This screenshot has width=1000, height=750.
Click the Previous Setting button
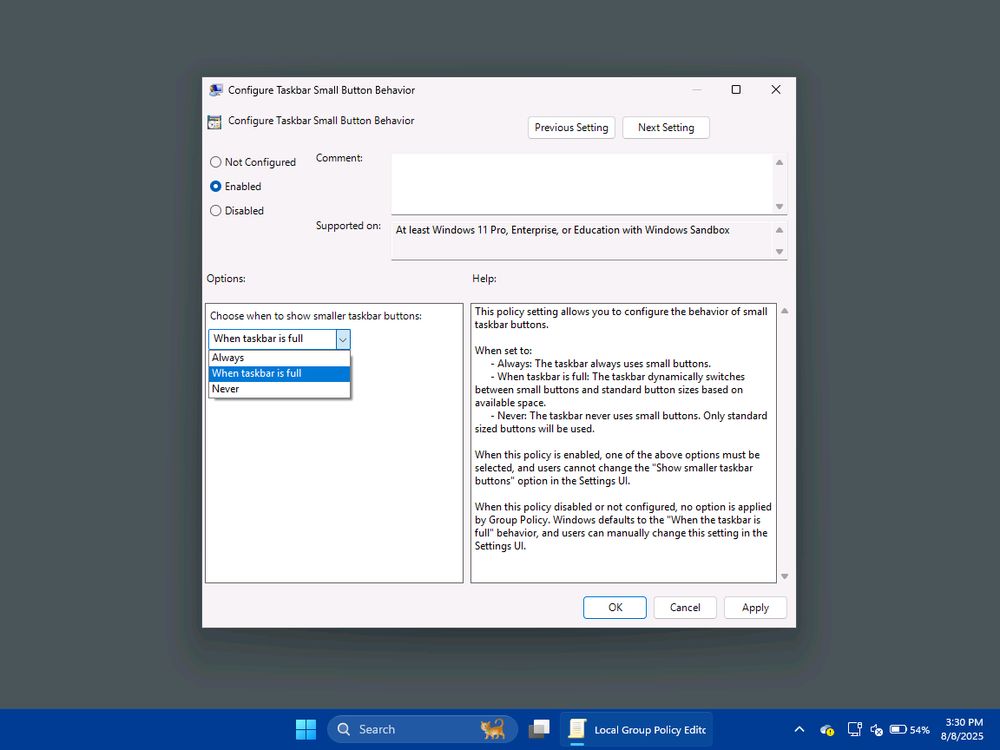[571, 128]
